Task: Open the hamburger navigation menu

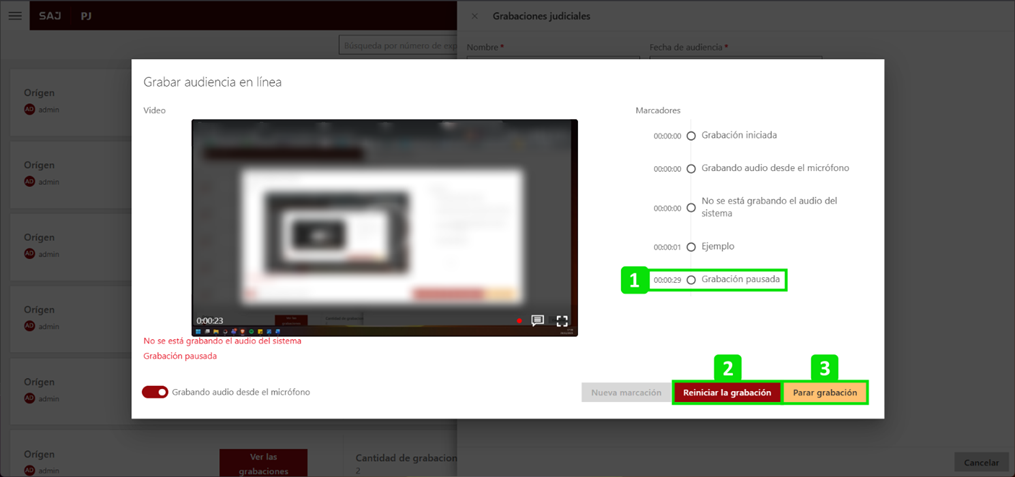Action: tap(15, 16)
